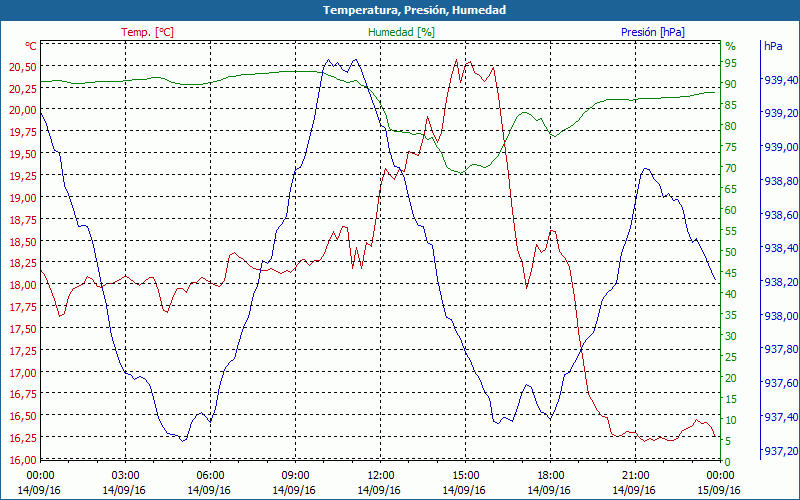
Task: Click the 15:00 time axis label
Action: click(x=466, y=476)
